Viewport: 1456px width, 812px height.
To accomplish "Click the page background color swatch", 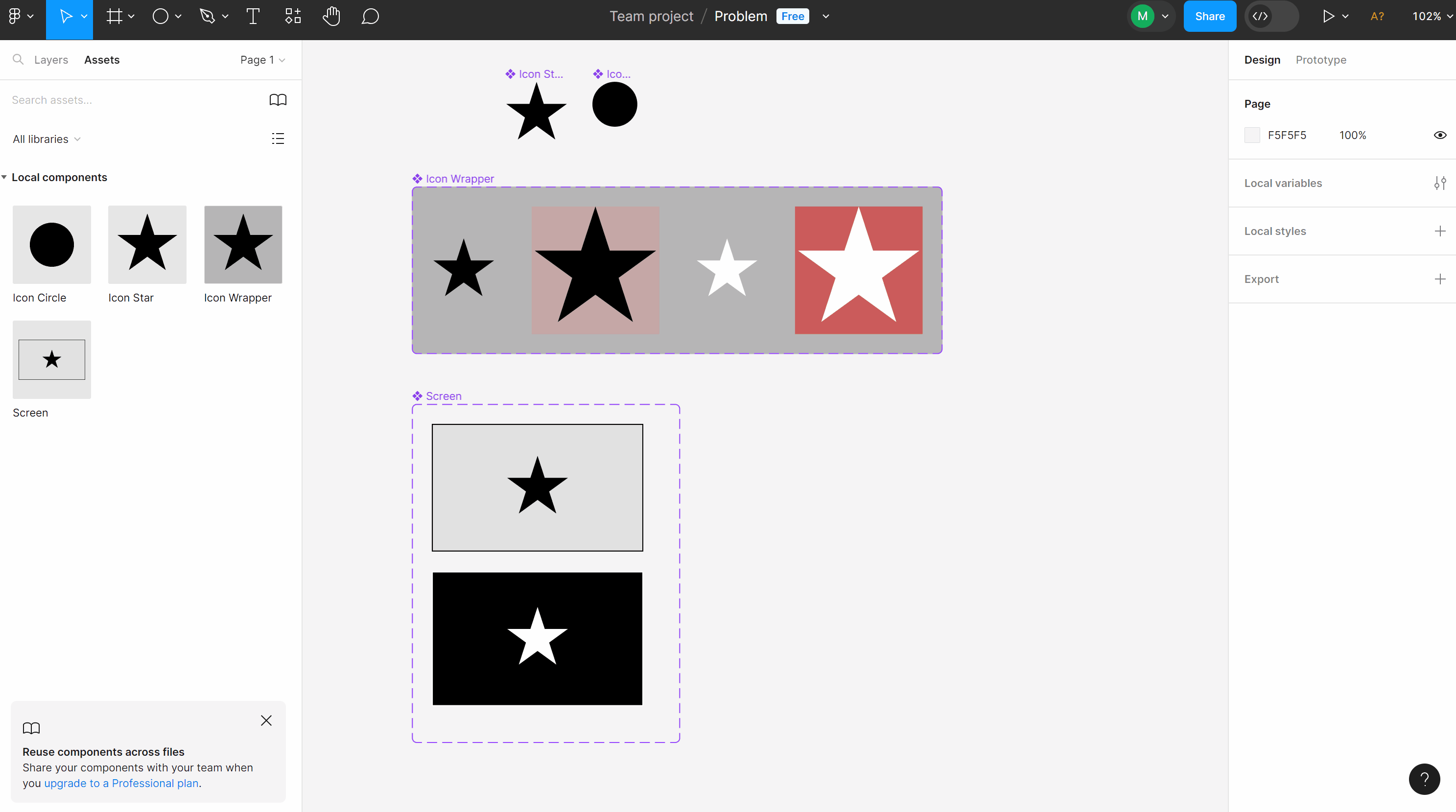I will [1252, 135].
